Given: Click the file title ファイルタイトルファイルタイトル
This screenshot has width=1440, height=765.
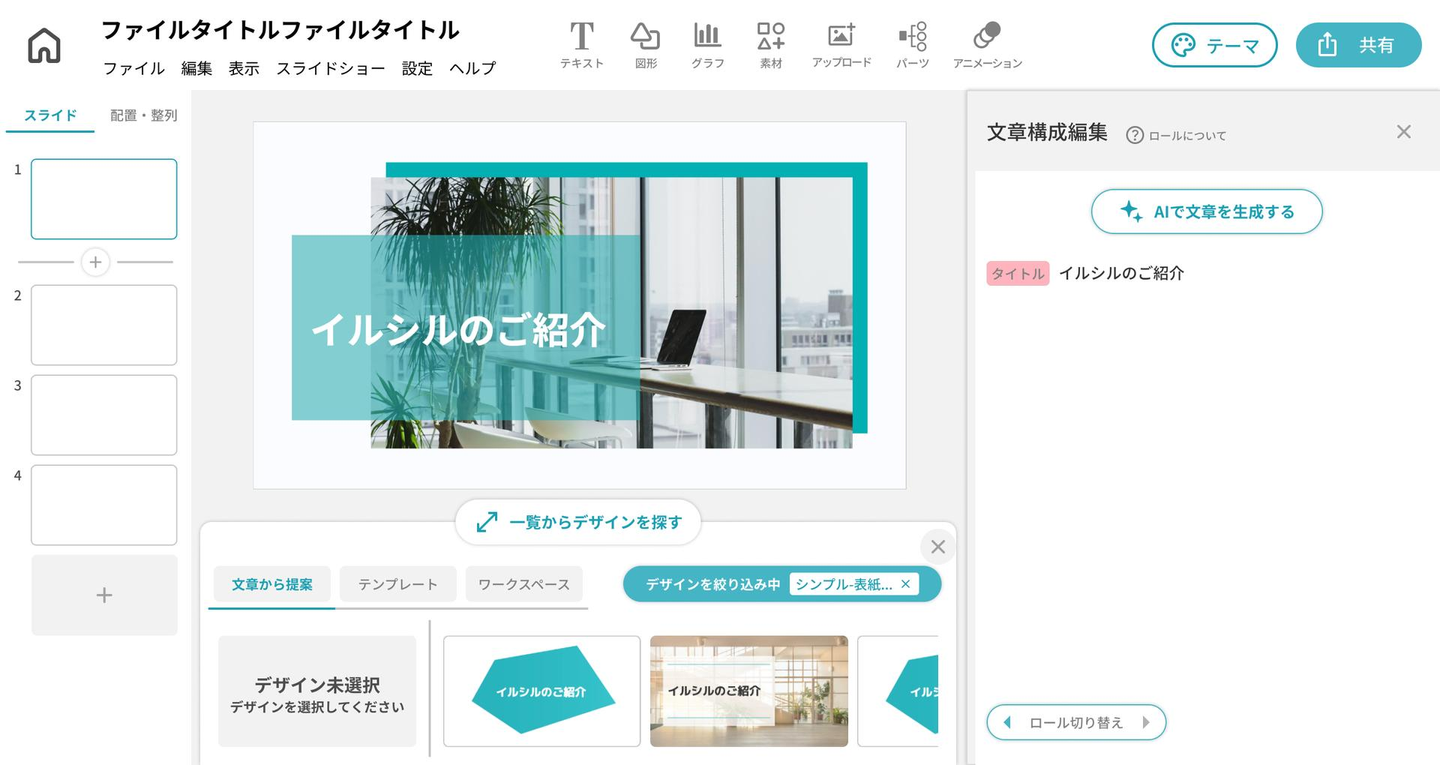Looking at the screenshot, I should pos(280,30).
